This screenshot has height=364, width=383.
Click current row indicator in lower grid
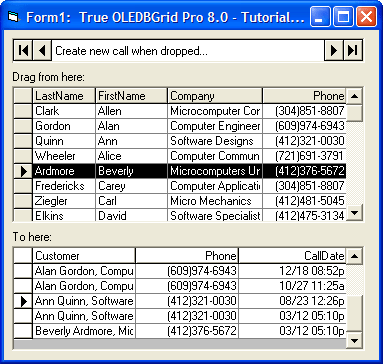pyautogui.click(x=23, y=301)
